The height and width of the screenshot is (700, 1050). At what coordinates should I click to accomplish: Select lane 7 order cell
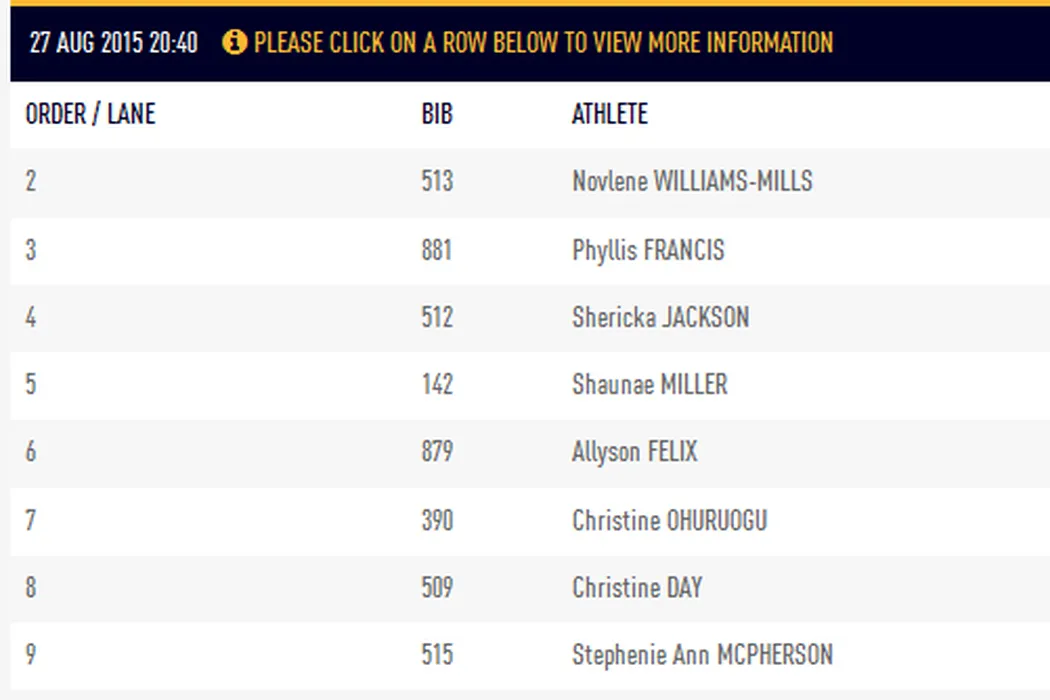(x=30, y=520)
